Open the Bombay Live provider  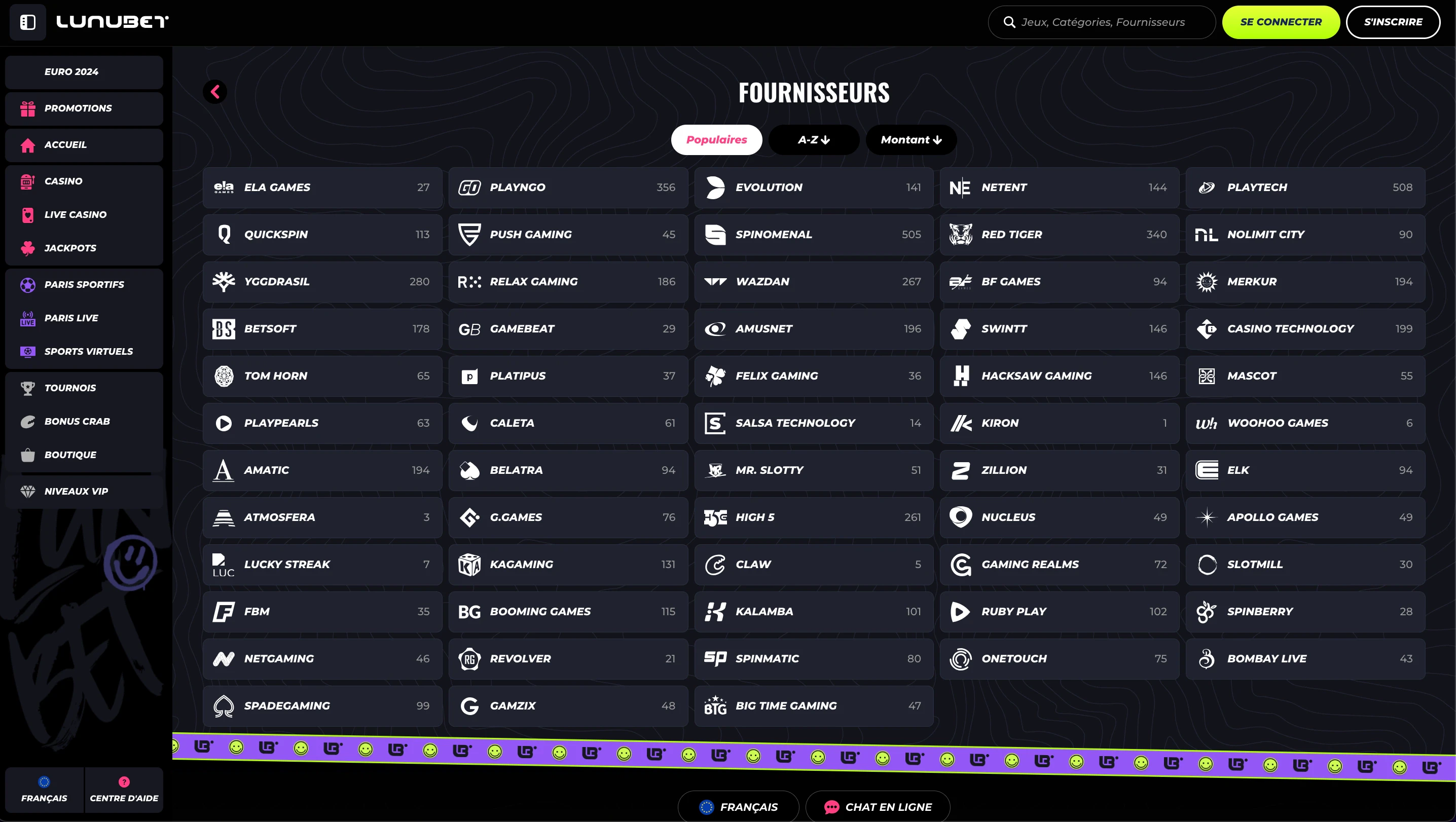pos(1305,659)
